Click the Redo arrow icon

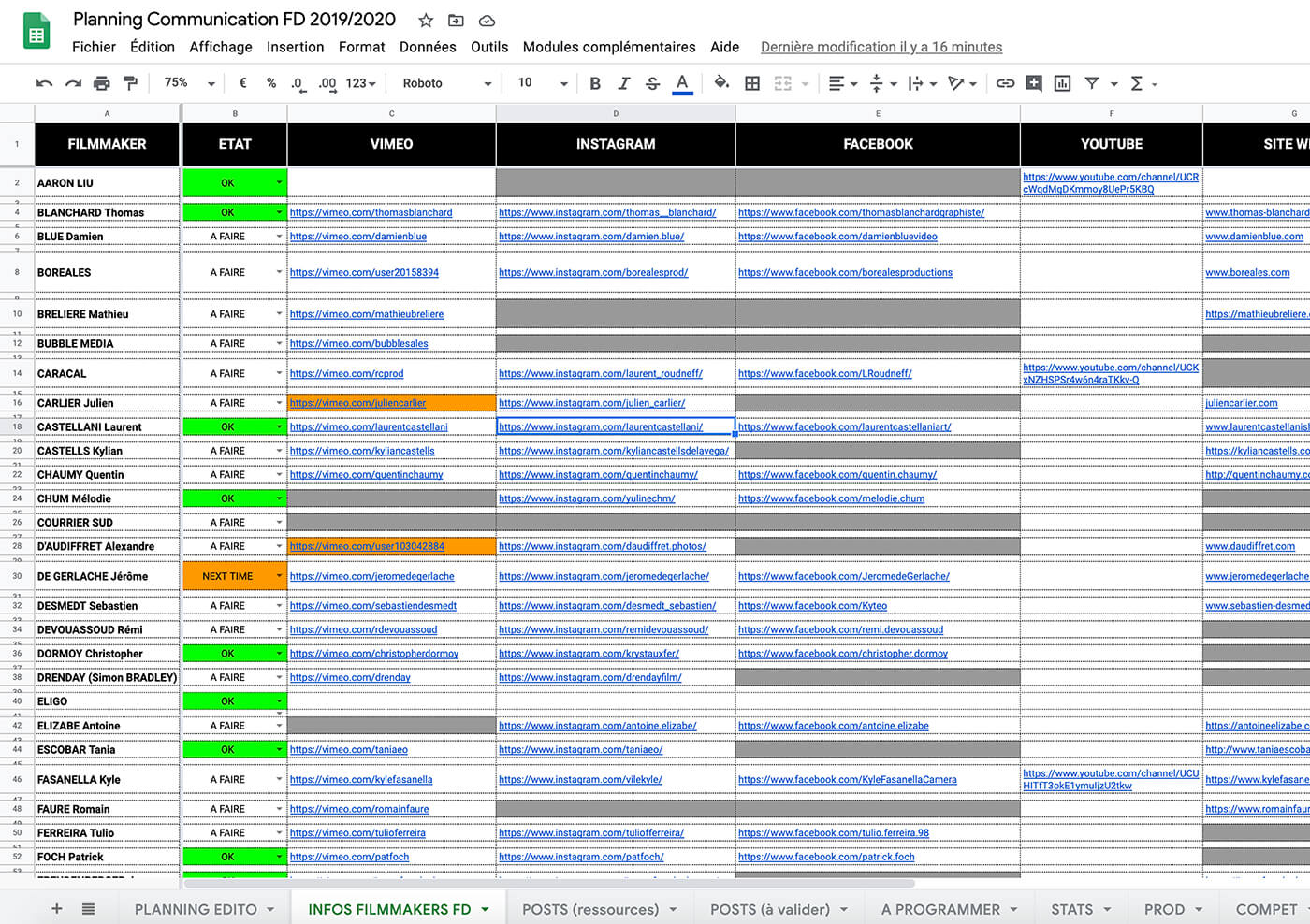click(x=73, y=83)
